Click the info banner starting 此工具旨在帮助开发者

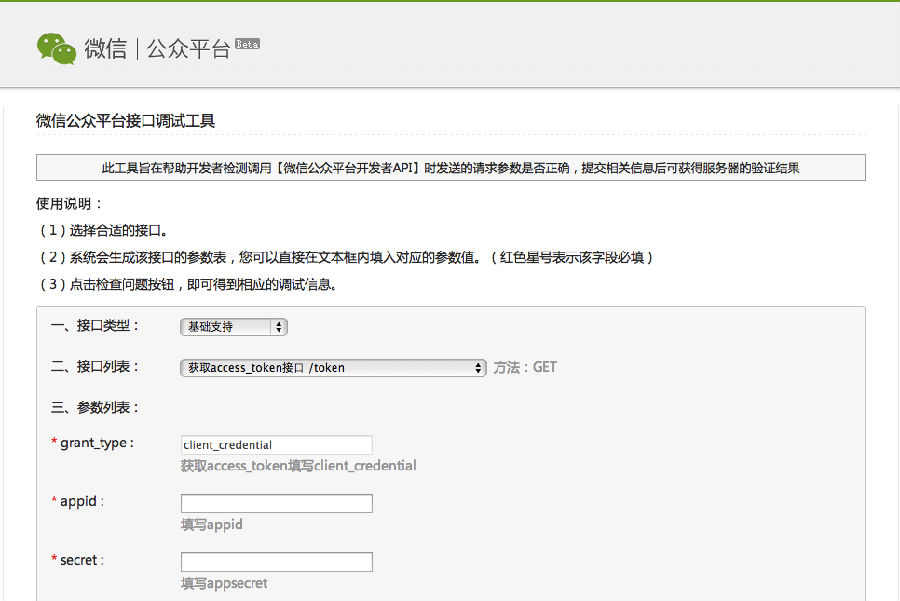(x=451, y=168)
